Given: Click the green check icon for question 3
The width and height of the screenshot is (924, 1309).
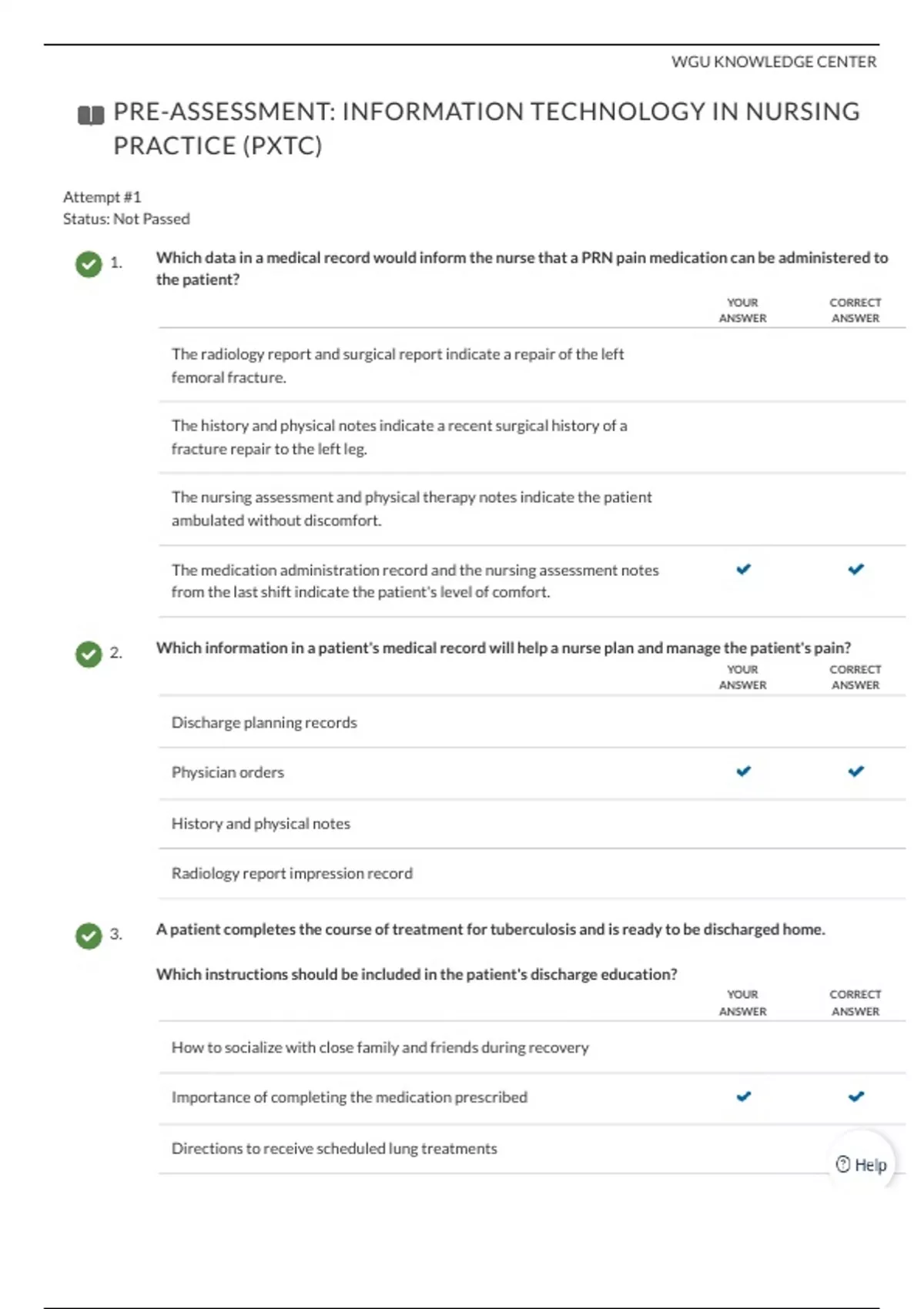Looking at the screenshot, I should 89,936.
